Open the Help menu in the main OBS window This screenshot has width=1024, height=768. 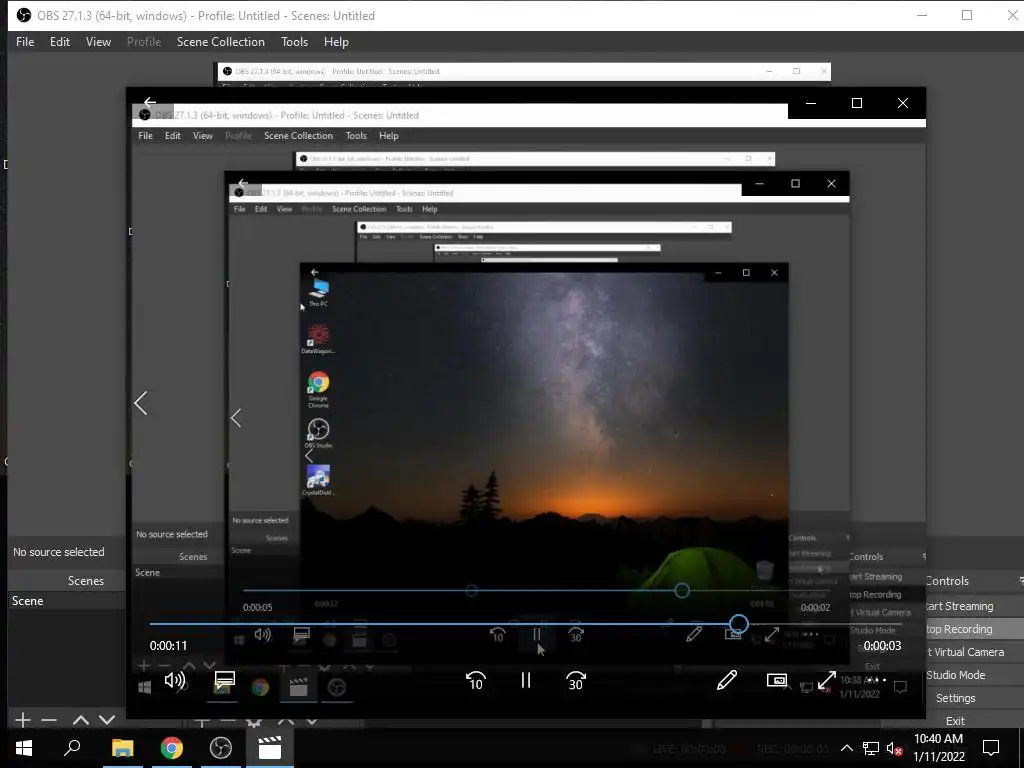tap(336, 42)
